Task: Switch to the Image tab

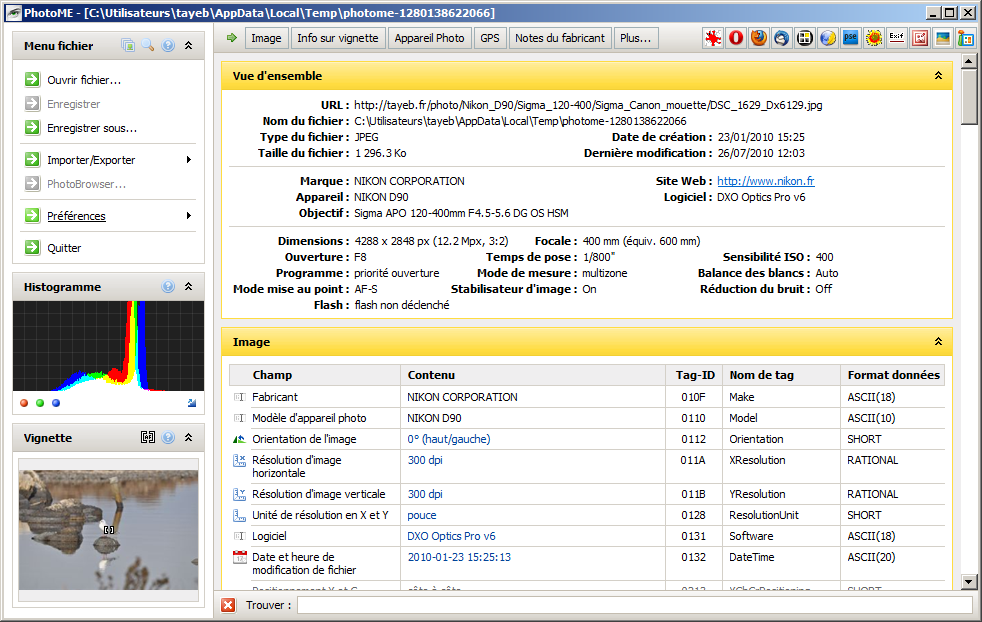Action: coord(266,38)
